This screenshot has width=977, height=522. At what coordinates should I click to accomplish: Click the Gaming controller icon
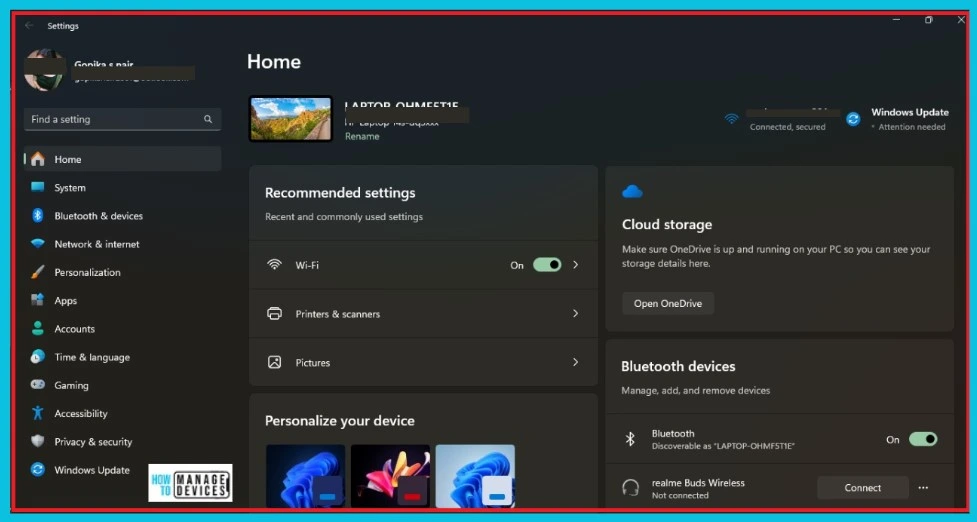tap(37, 384)
